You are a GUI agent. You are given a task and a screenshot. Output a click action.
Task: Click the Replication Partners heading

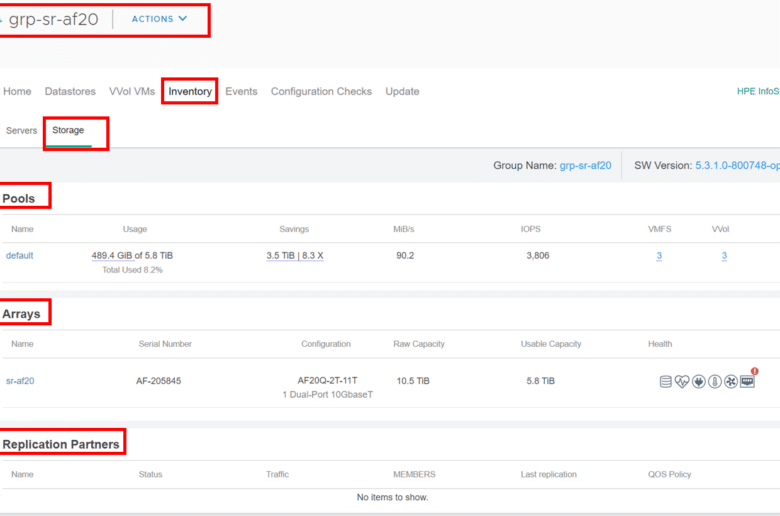[x=61, y=444]
